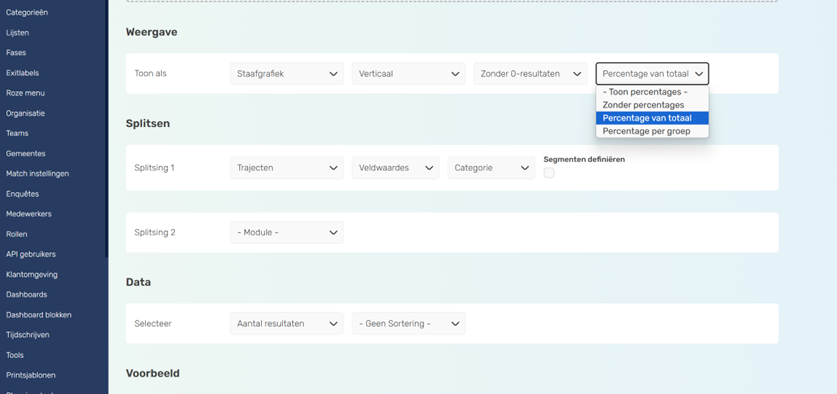Open the '- Geen Sortering -' dropdown
Image resolution: width=837 pixels, height=394 pixels.
point(408,324)
